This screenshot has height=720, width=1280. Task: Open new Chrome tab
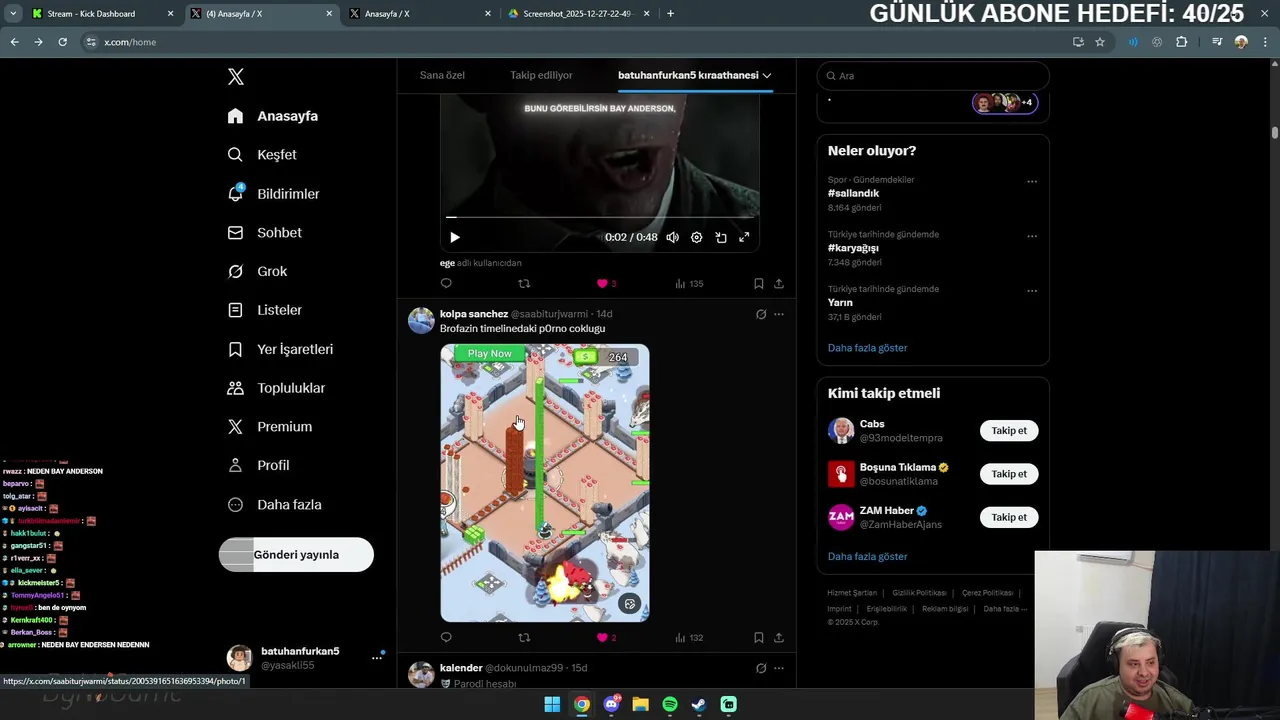point(670,14)
